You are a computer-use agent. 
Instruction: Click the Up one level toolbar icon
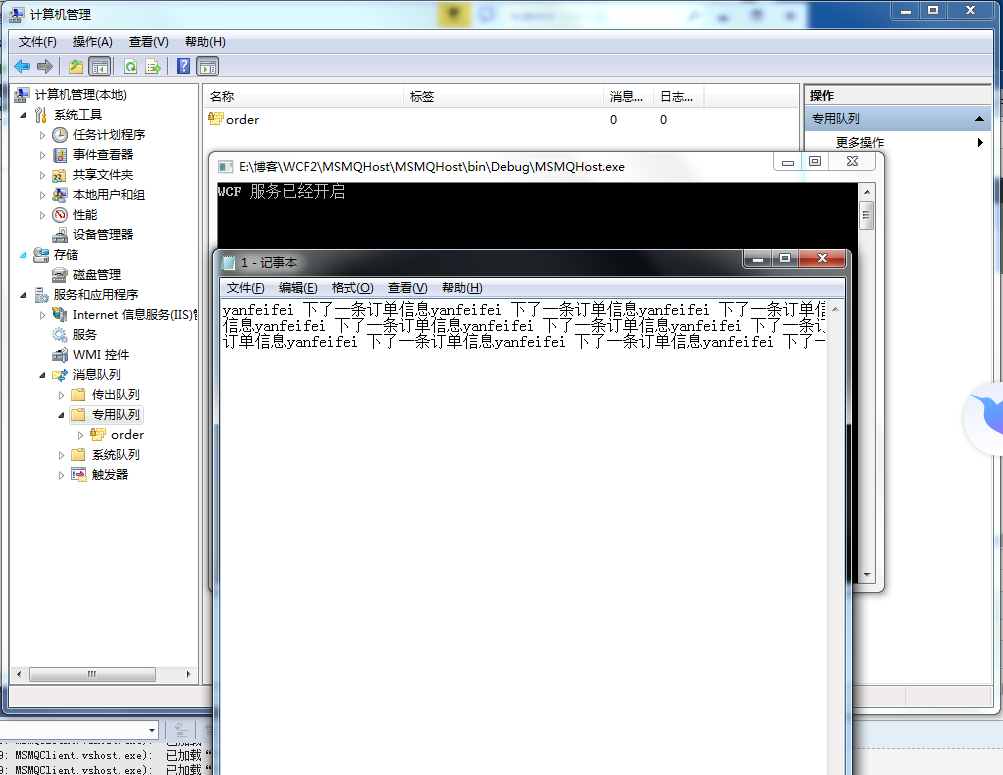point(76,67)
